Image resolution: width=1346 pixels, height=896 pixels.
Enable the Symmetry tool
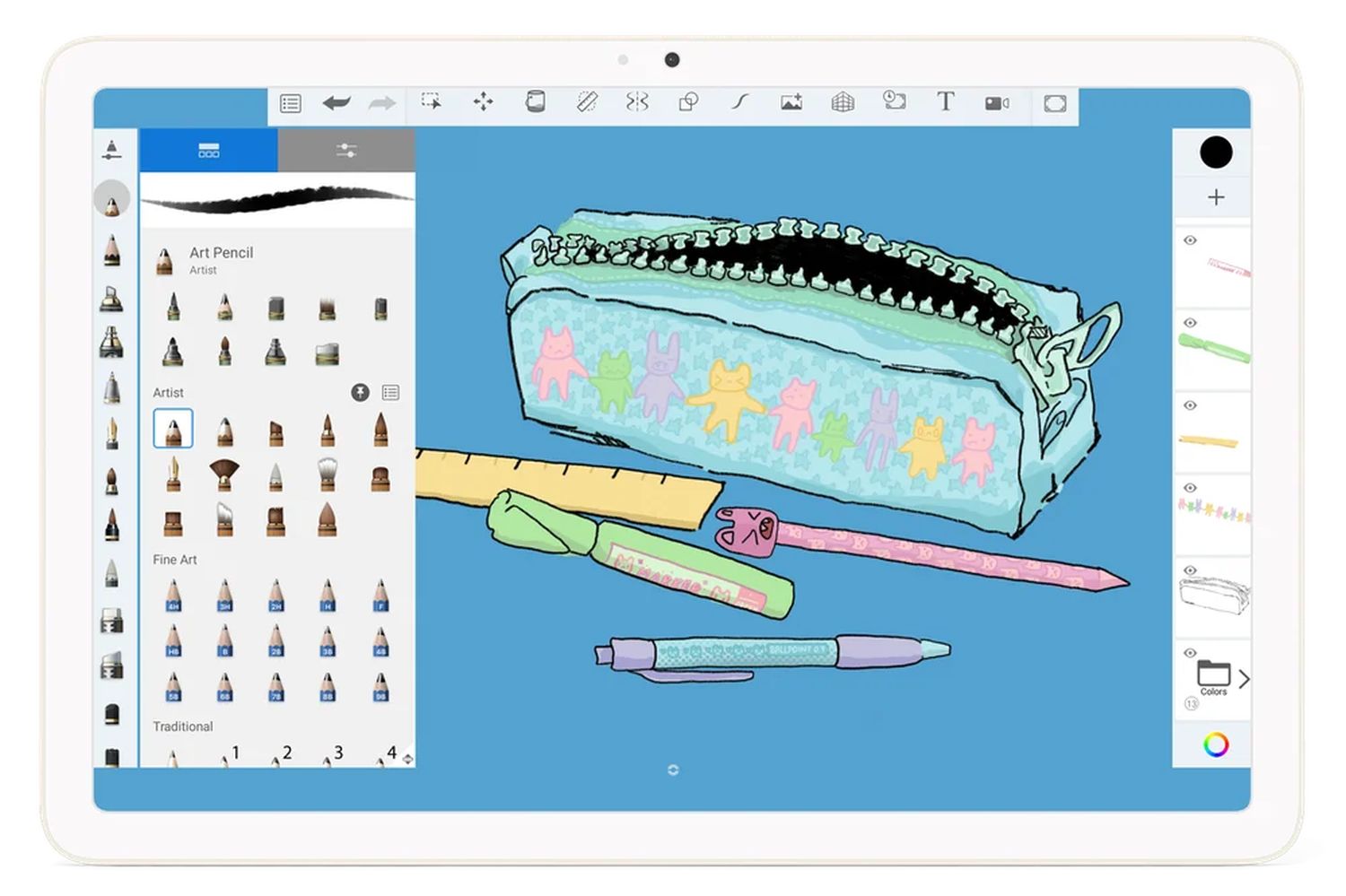click(637, 102)
